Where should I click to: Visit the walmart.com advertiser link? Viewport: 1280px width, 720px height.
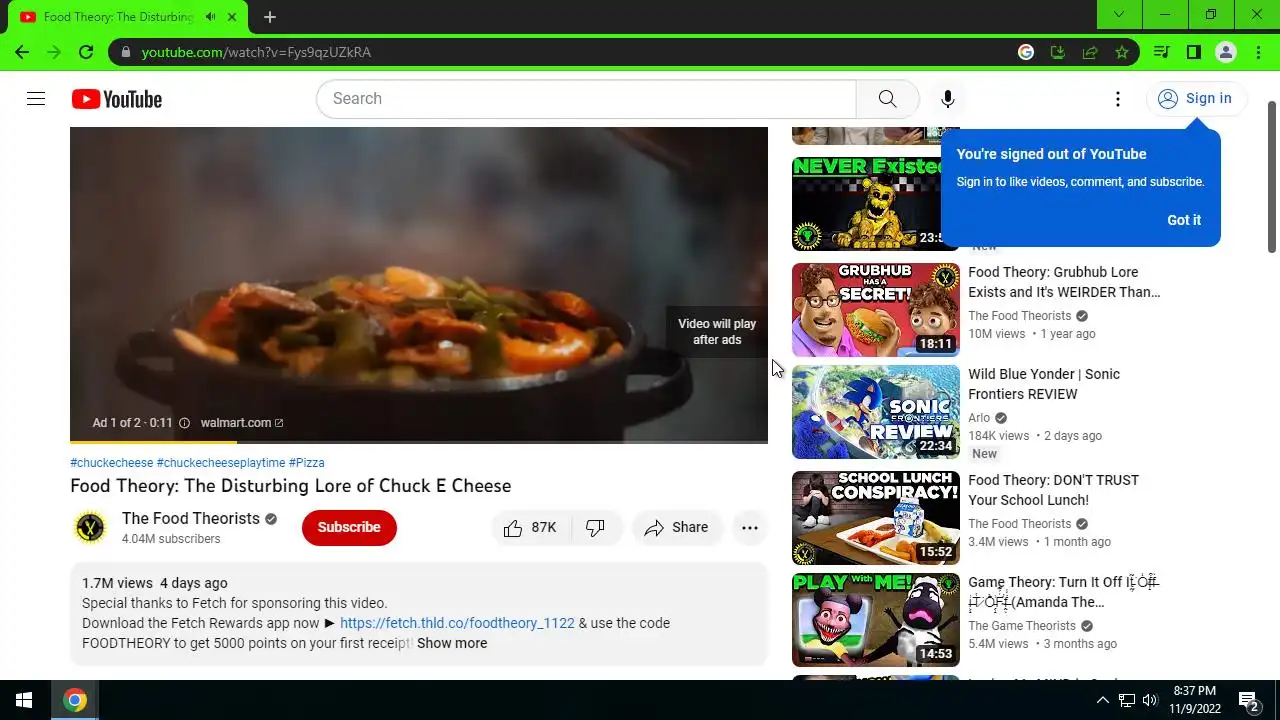pos(241,423)
